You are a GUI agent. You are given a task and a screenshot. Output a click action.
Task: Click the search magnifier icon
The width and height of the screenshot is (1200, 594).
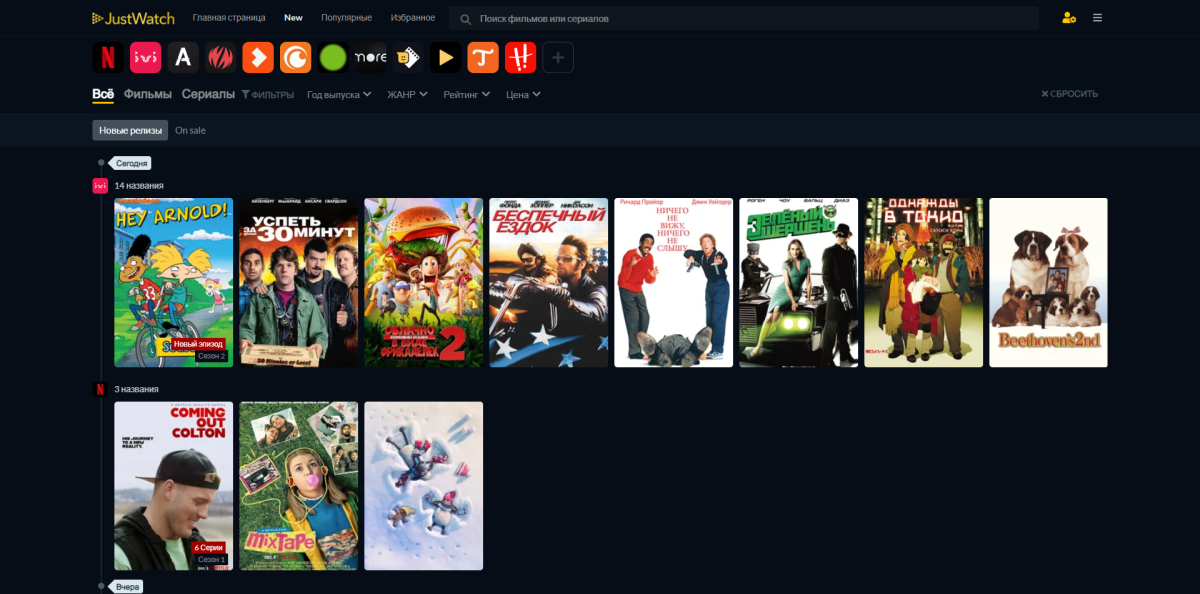[466, 18]
